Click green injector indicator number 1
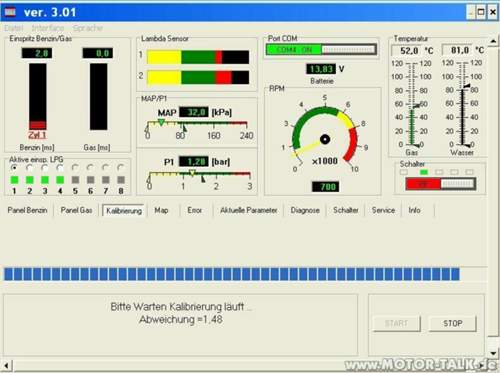This screenshot has height=373, width=500. [14, 180]
